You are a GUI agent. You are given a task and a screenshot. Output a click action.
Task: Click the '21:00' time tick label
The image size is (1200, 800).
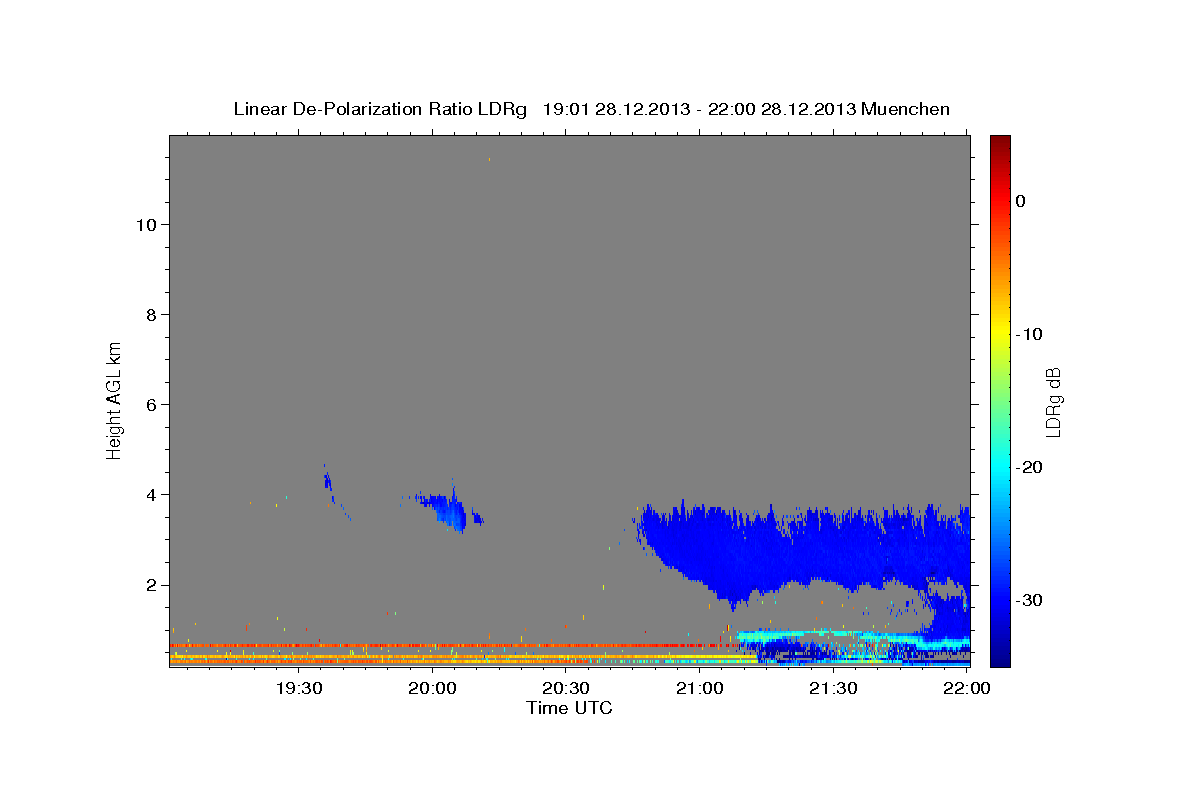699,689
